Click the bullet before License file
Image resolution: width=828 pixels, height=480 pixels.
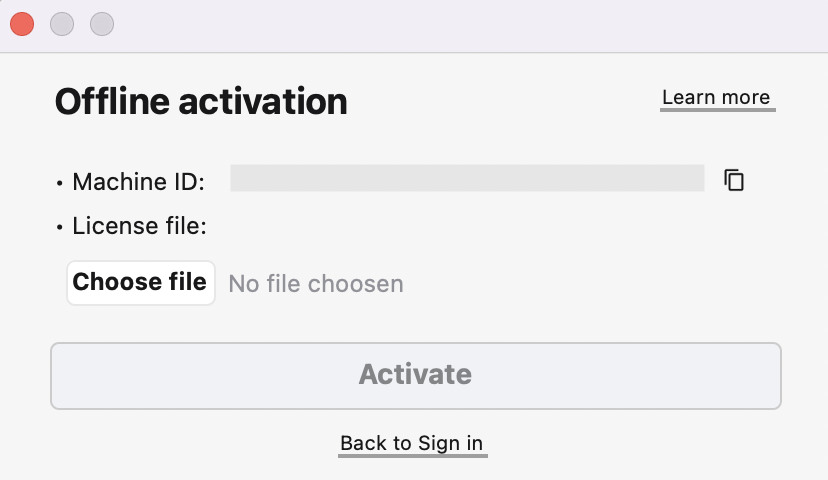click(x=60, y=227)
